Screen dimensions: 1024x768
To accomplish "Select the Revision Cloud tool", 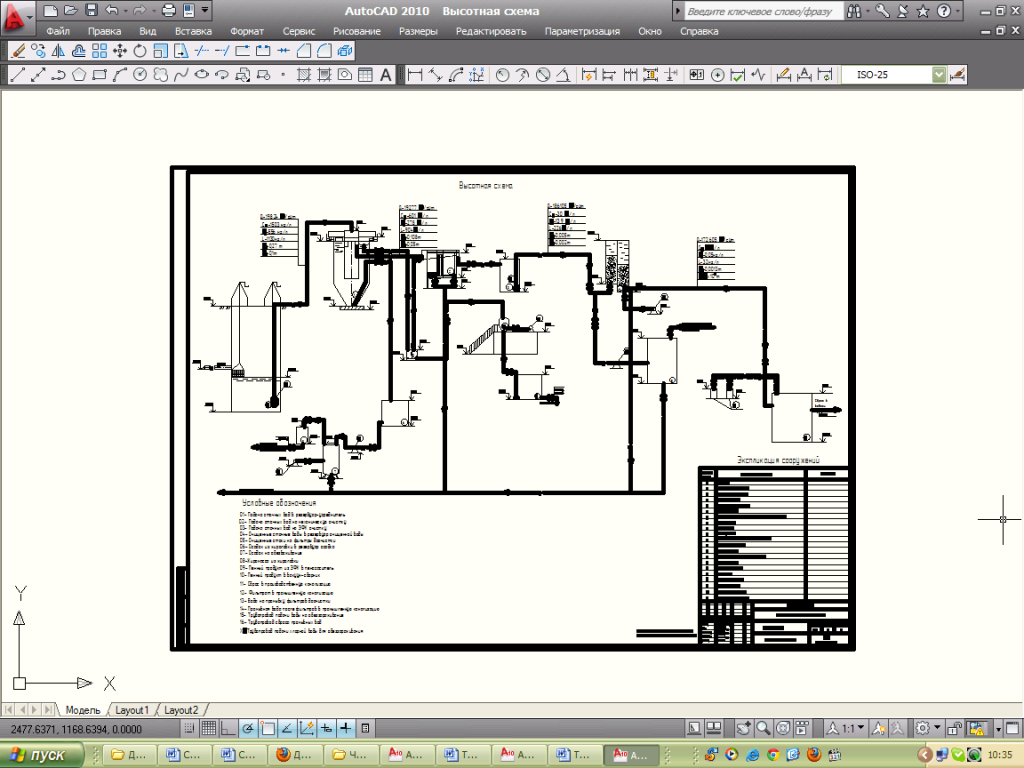I will pyautogui.click(x=161, y=75).
